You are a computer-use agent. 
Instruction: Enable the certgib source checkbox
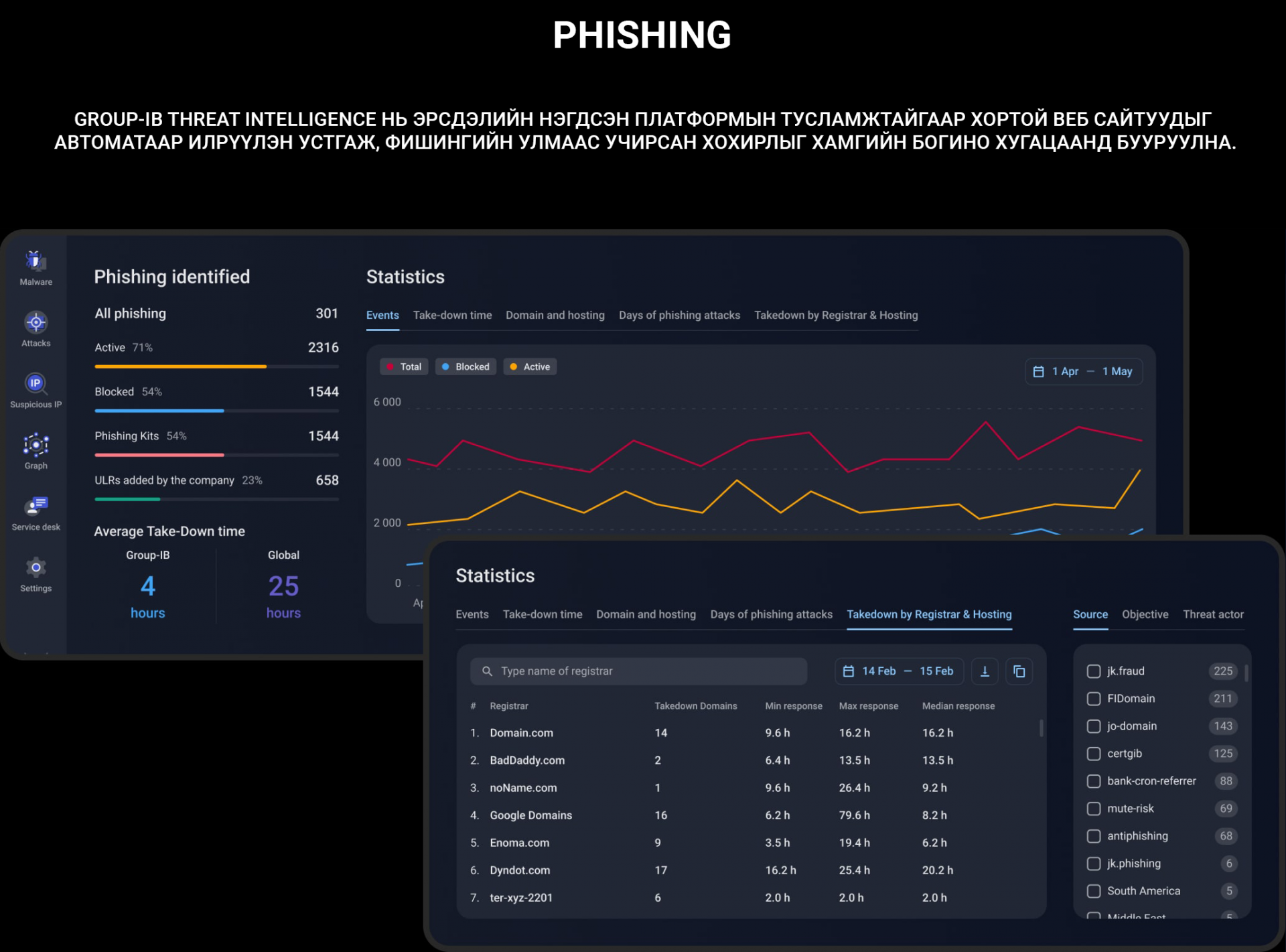(1094, 754)
